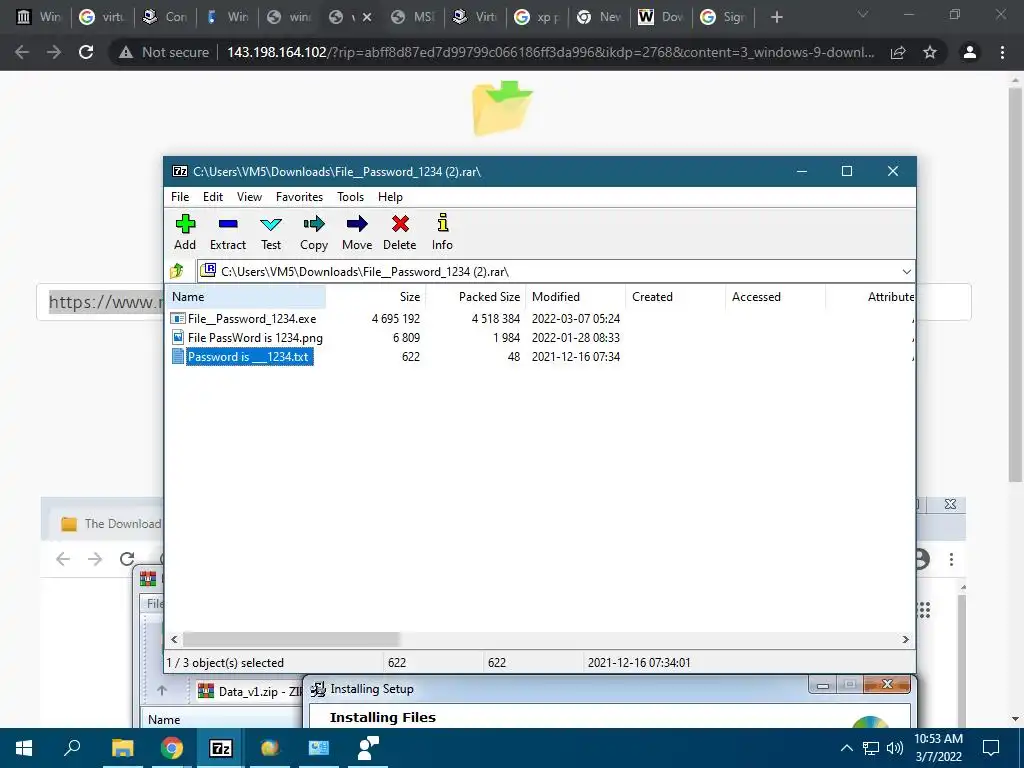The width and height of the screenshot is (1024, 768).
Task: Select the Copy toolbar icon
Action: coord(313,232)
